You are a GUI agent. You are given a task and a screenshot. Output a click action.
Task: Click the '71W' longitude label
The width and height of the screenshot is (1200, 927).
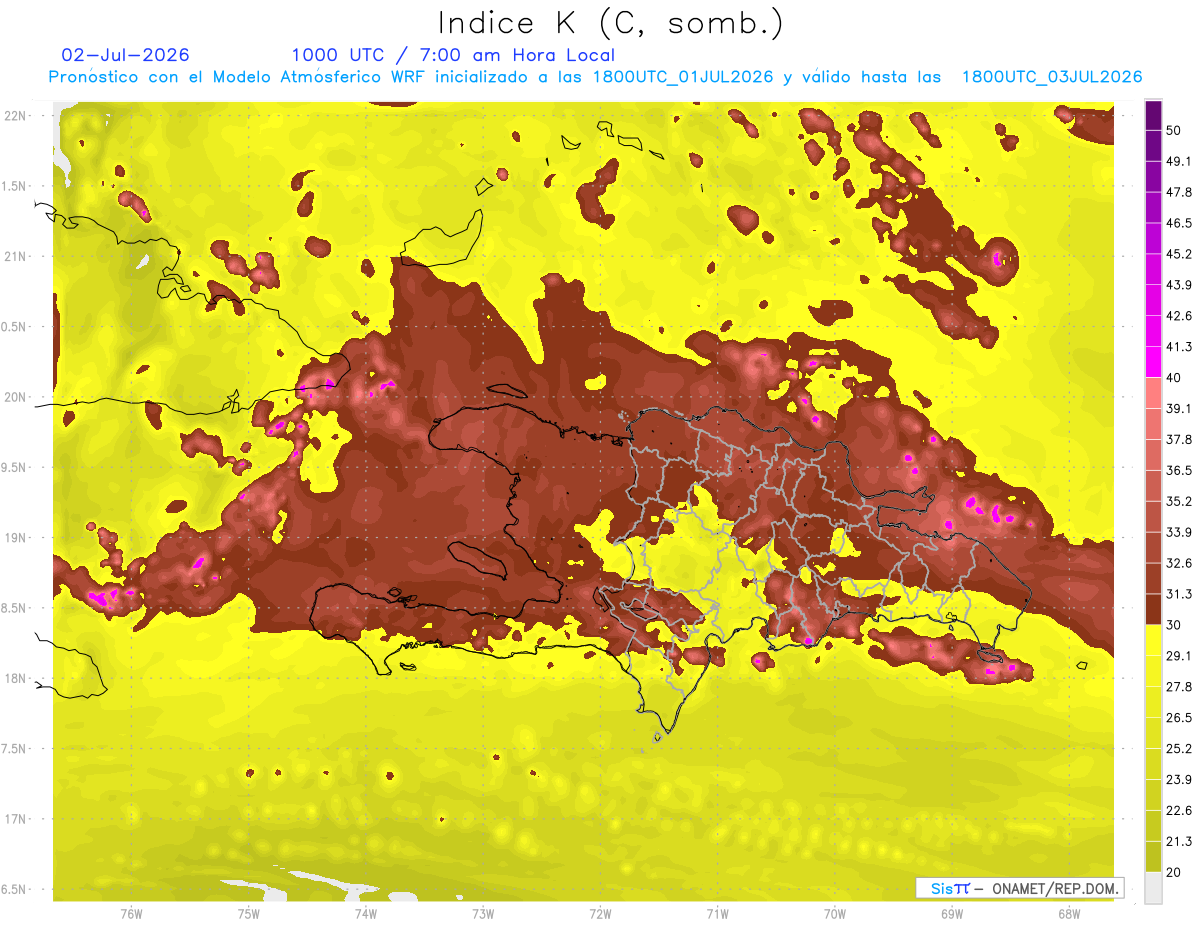tap(717, 913)
